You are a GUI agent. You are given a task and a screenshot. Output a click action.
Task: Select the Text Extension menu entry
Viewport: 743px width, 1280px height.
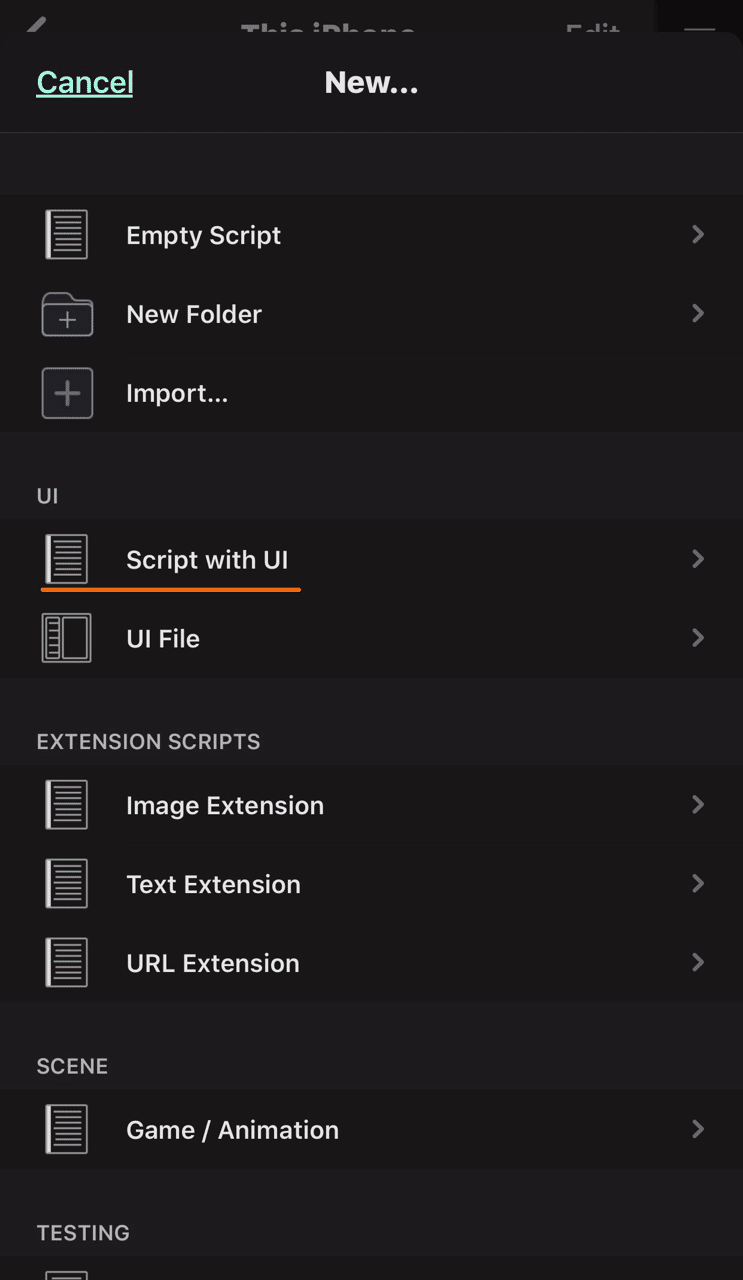[213, 884]
